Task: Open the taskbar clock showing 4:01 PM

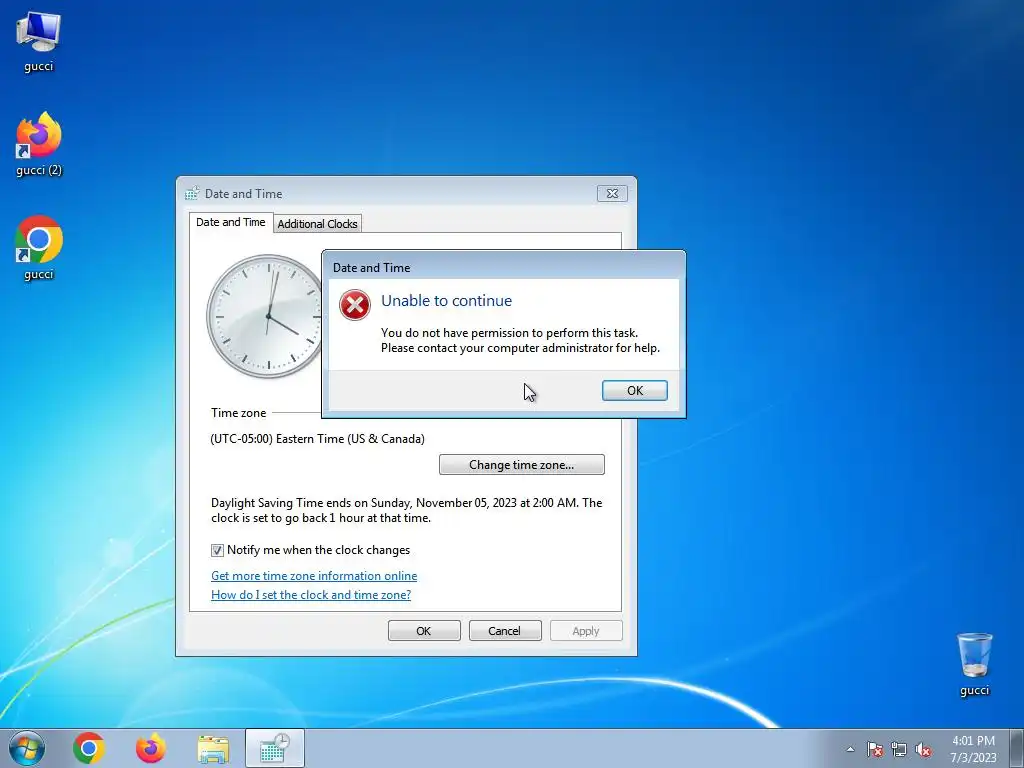Action: point(973,749)
